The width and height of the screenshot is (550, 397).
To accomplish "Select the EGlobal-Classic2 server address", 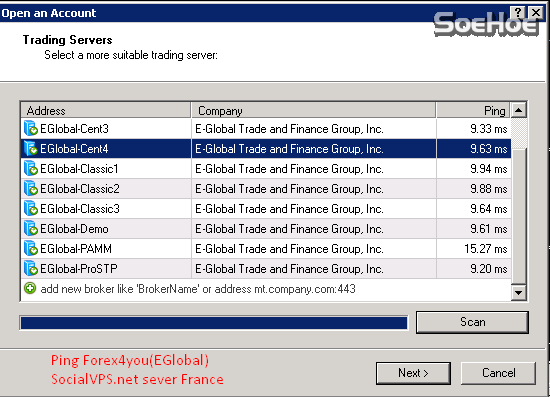I will pos(80,189).
